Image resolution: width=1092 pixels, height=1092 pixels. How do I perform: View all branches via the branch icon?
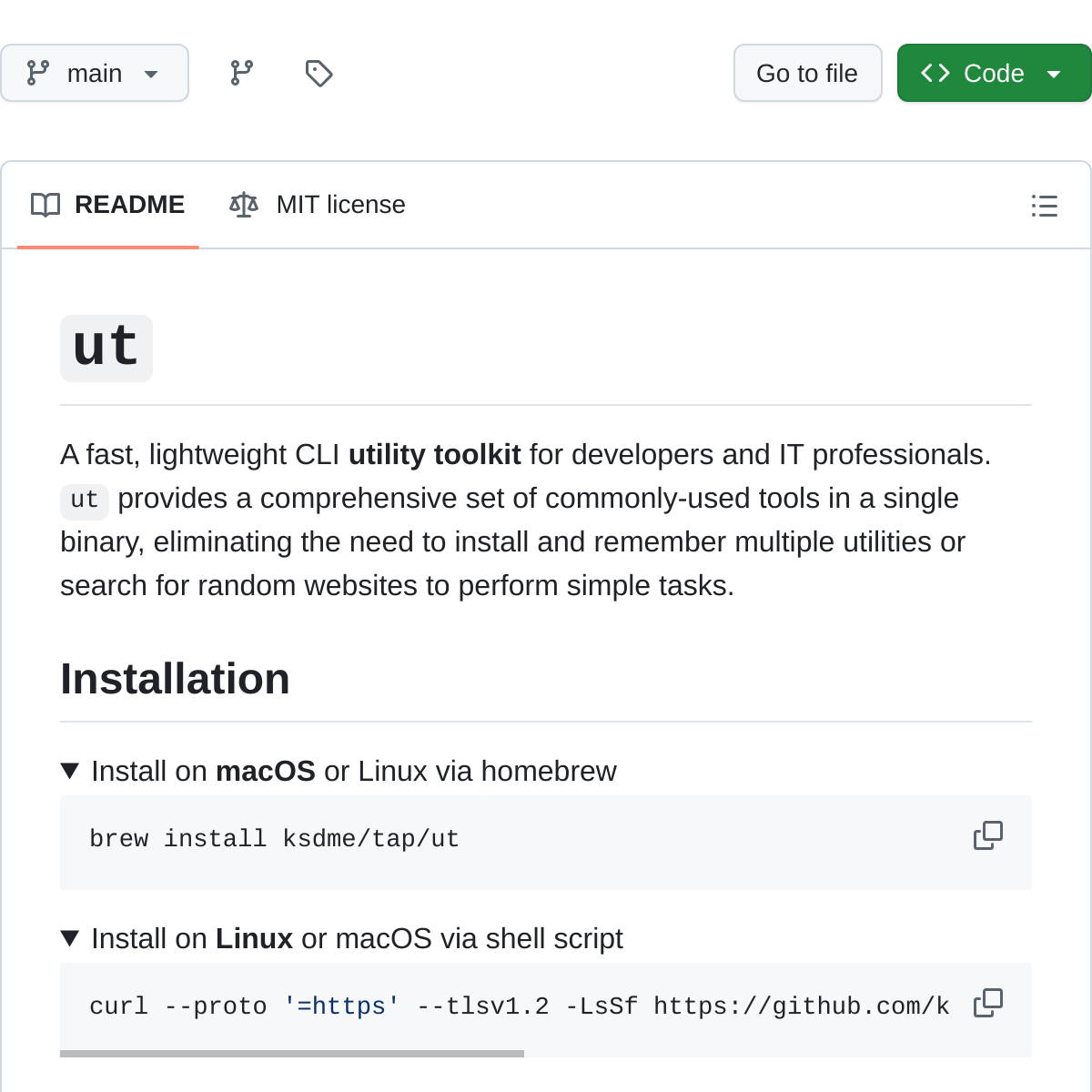[x=242, y=73]
